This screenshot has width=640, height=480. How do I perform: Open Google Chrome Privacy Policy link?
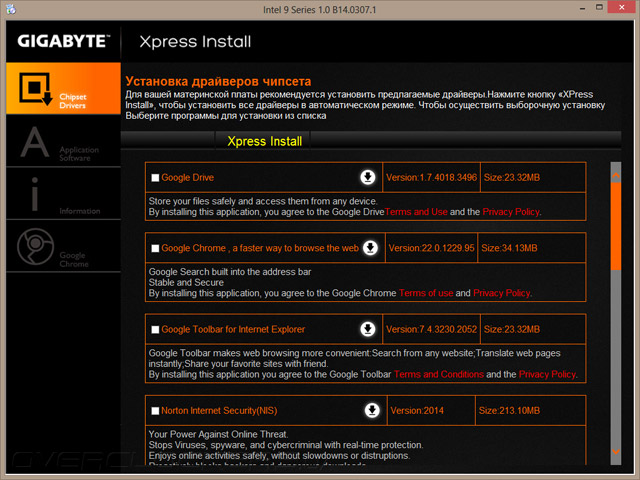502,293
